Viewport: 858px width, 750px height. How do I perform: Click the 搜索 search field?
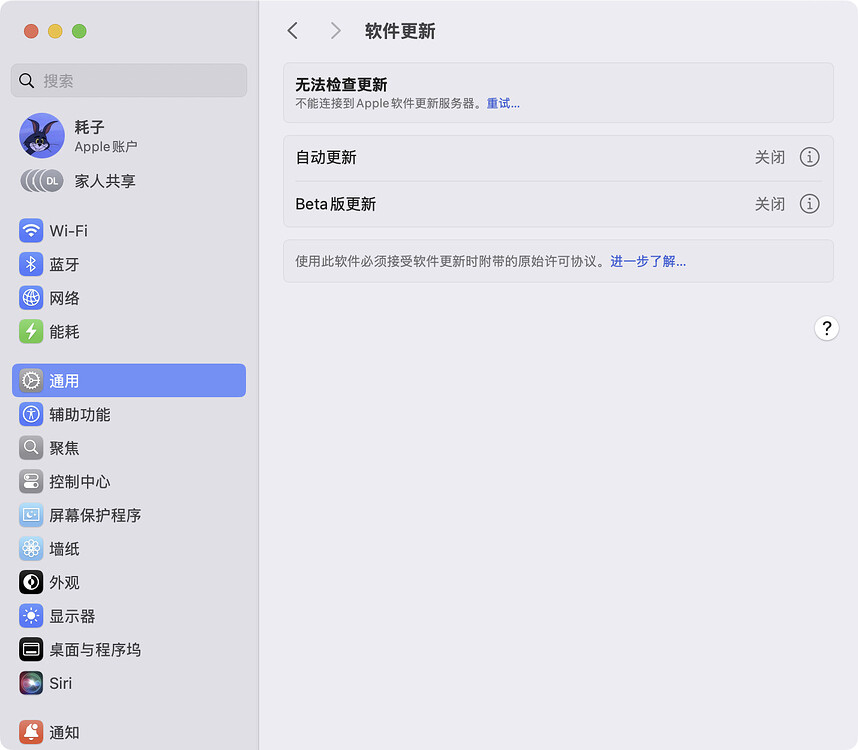pos(128,80)
